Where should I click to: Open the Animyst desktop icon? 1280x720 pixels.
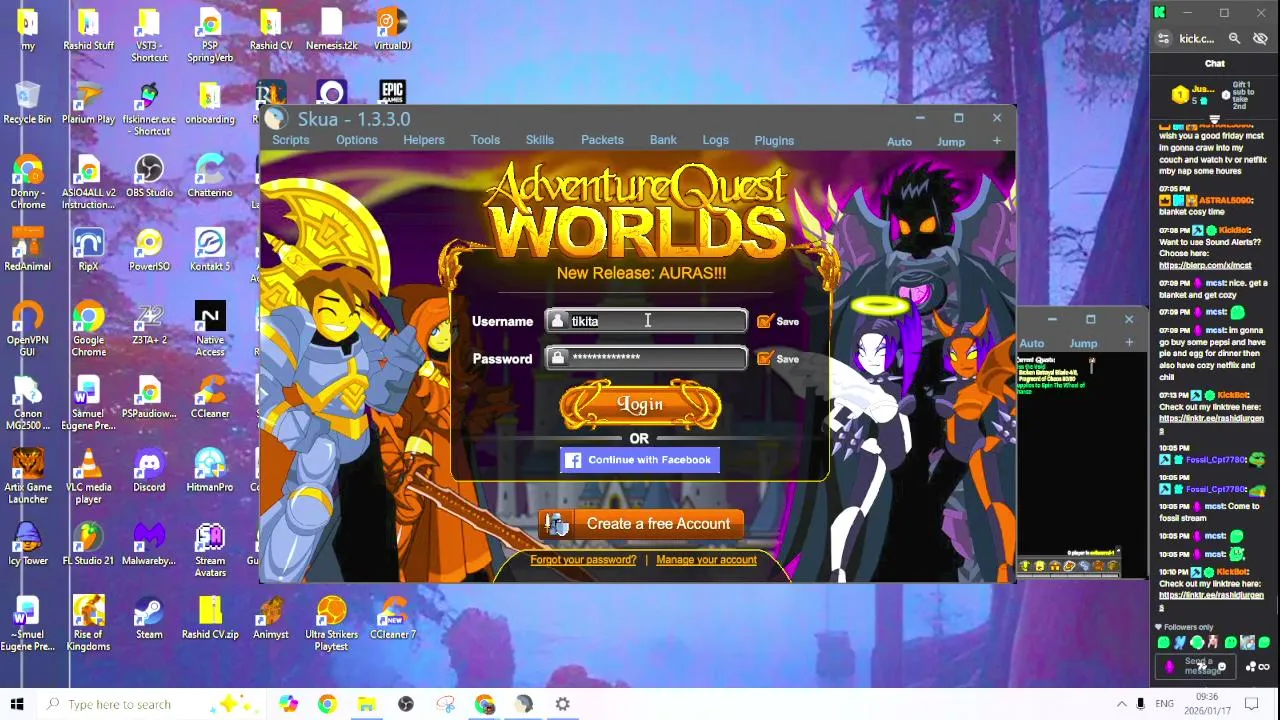pyautogui.click(x=271, y=618)
